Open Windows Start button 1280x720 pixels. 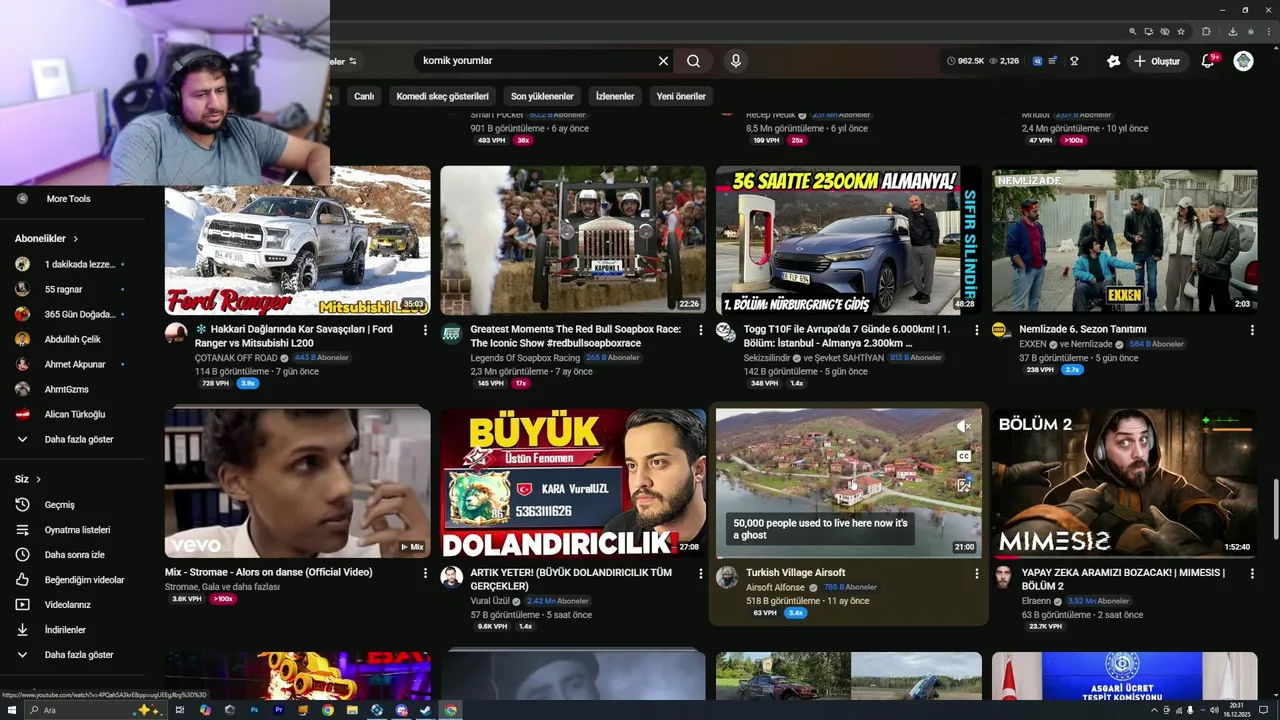13,710
